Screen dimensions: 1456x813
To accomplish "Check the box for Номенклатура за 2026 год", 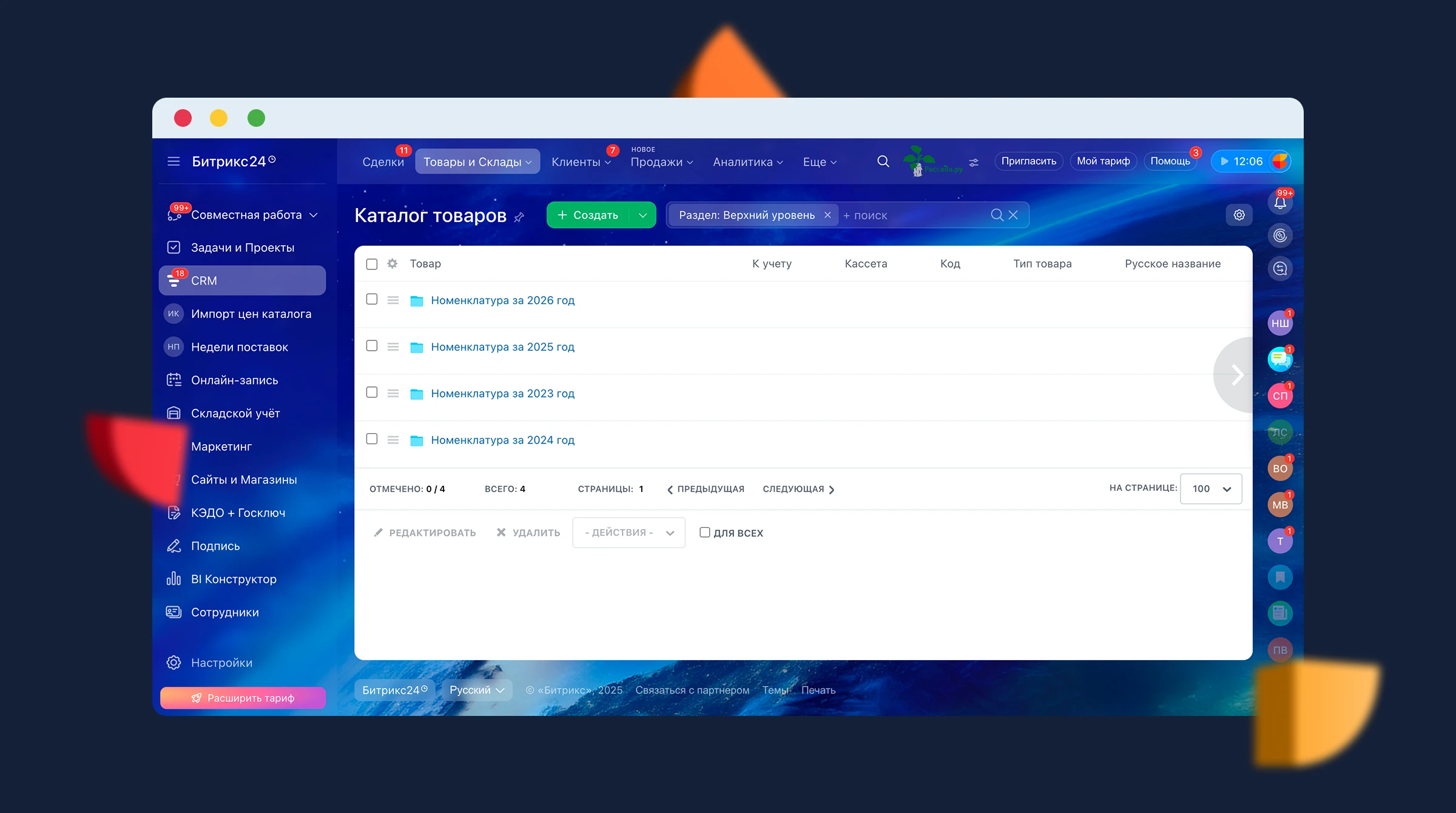I will 372,299.
